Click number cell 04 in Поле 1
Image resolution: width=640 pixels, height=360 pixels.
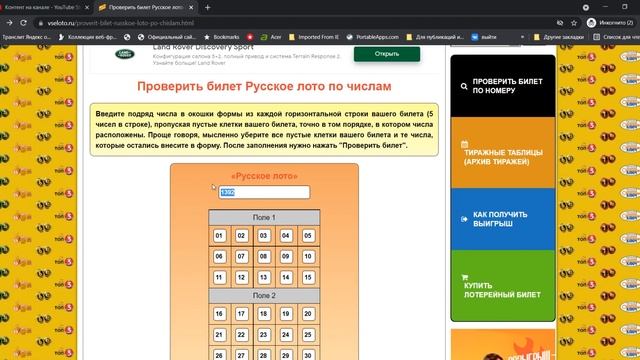click(286, 236)
